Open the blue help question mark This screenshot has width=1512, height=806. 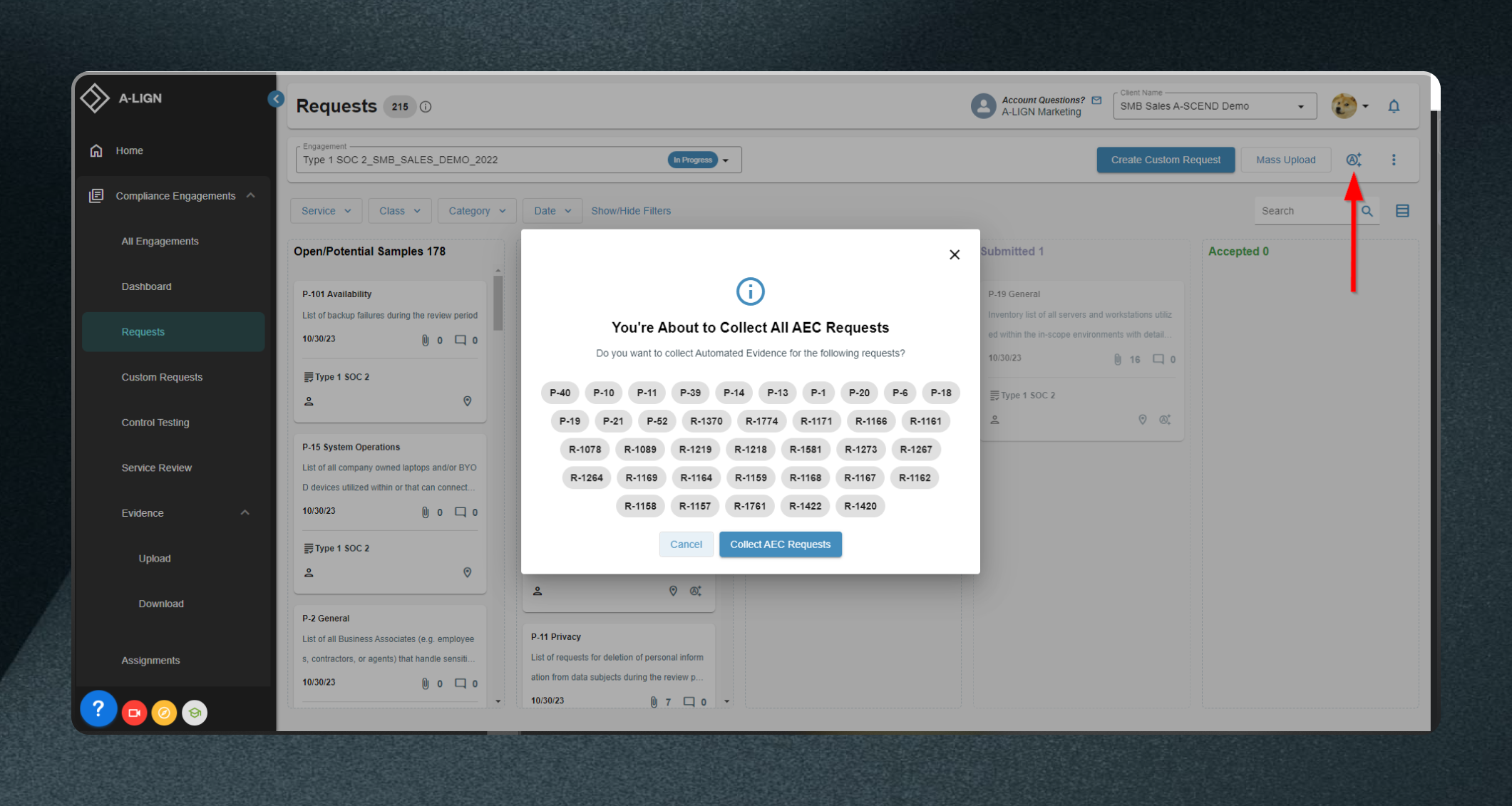(x=98, y=709)
